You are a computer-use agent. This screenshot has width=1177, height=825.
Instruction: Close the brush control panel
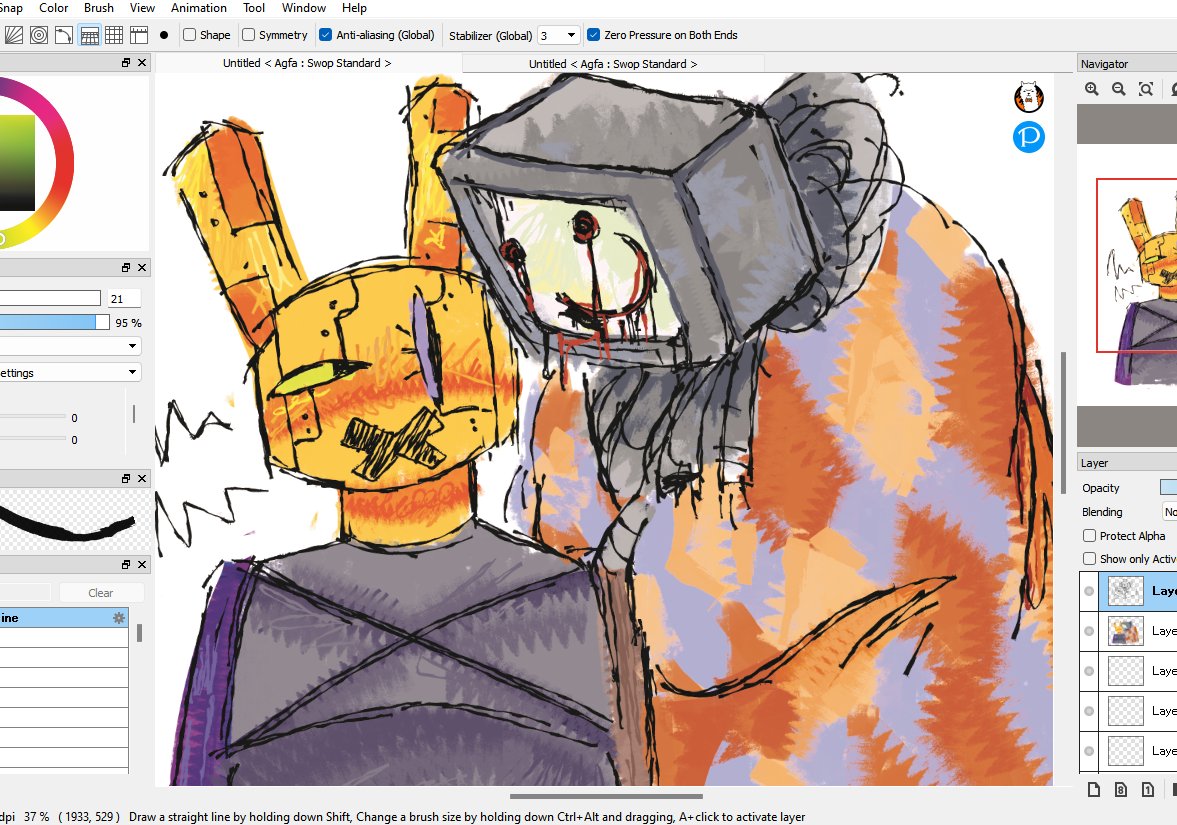[142, 267]
